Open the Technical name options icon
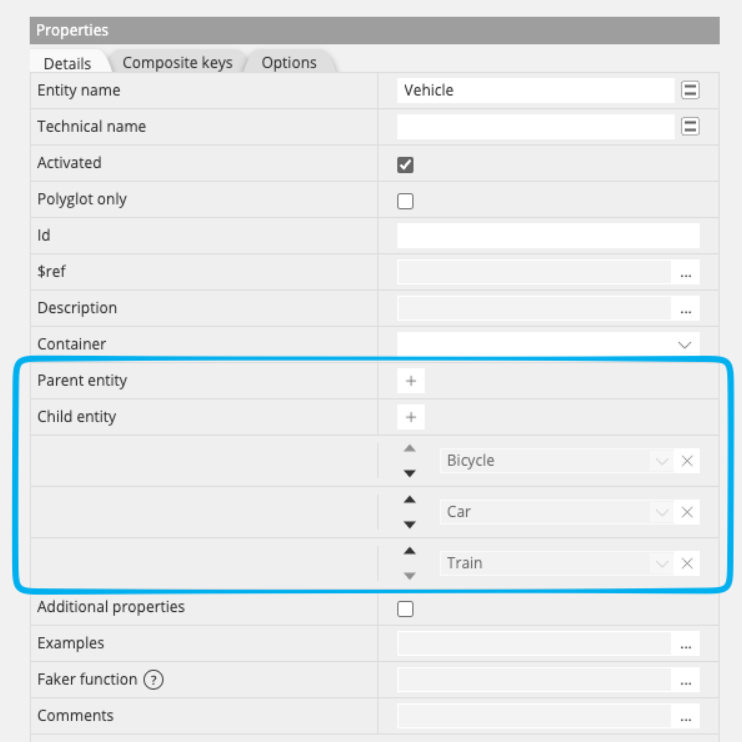This screenshot has width=742, height=742. coord(690,126)
